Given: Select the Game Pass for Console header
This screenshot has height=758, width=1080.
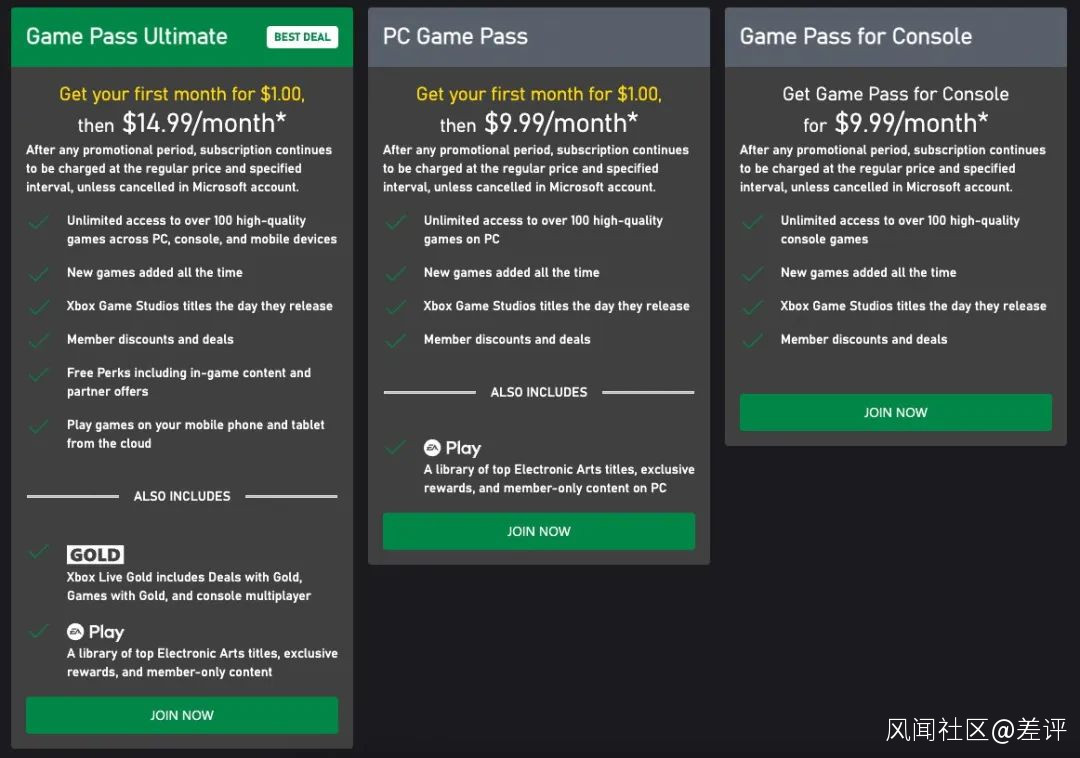Looking at the screenshot, I should pos(855,37).
